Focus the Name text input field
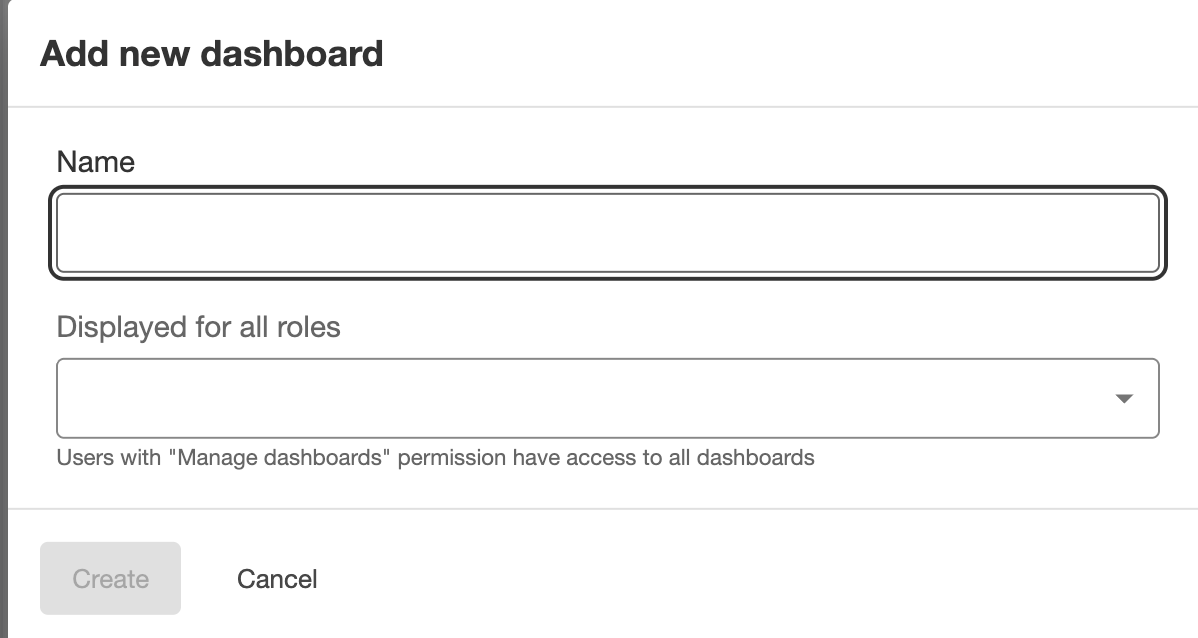This screenshot has width=1198, height=638. (608, 233)
